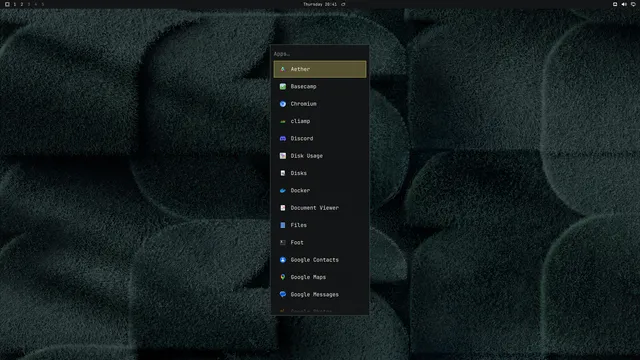Open Google Maps entry
The image size is (640, 360).
tap(320, 277)
